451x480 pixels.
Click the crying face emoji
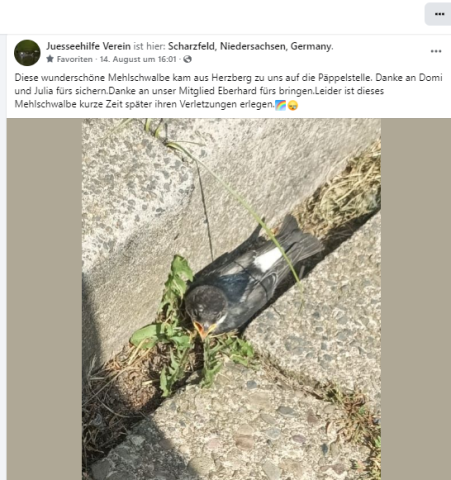coord(293,105)
